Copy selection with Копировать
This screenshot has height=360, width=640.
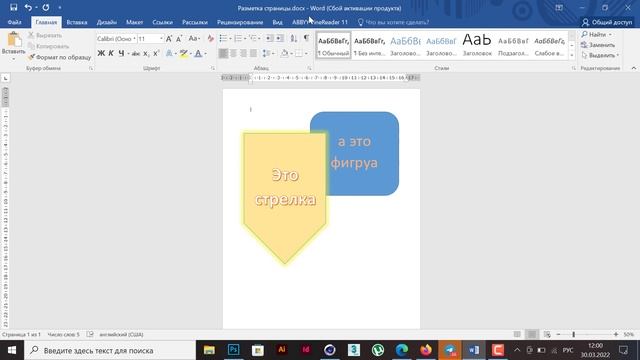[48, 46]
